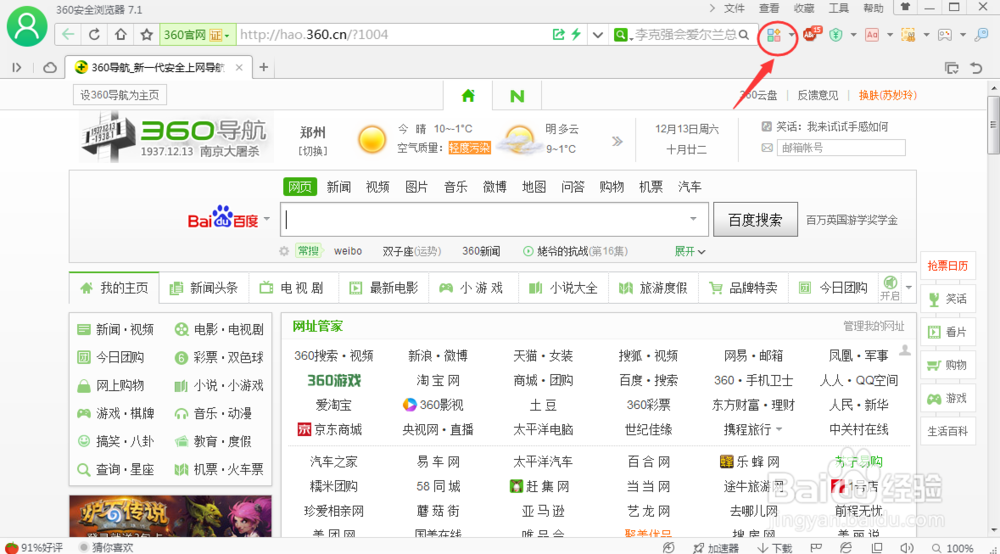Toggle 猜你喜欢 in the status bar

pos(106,548)
